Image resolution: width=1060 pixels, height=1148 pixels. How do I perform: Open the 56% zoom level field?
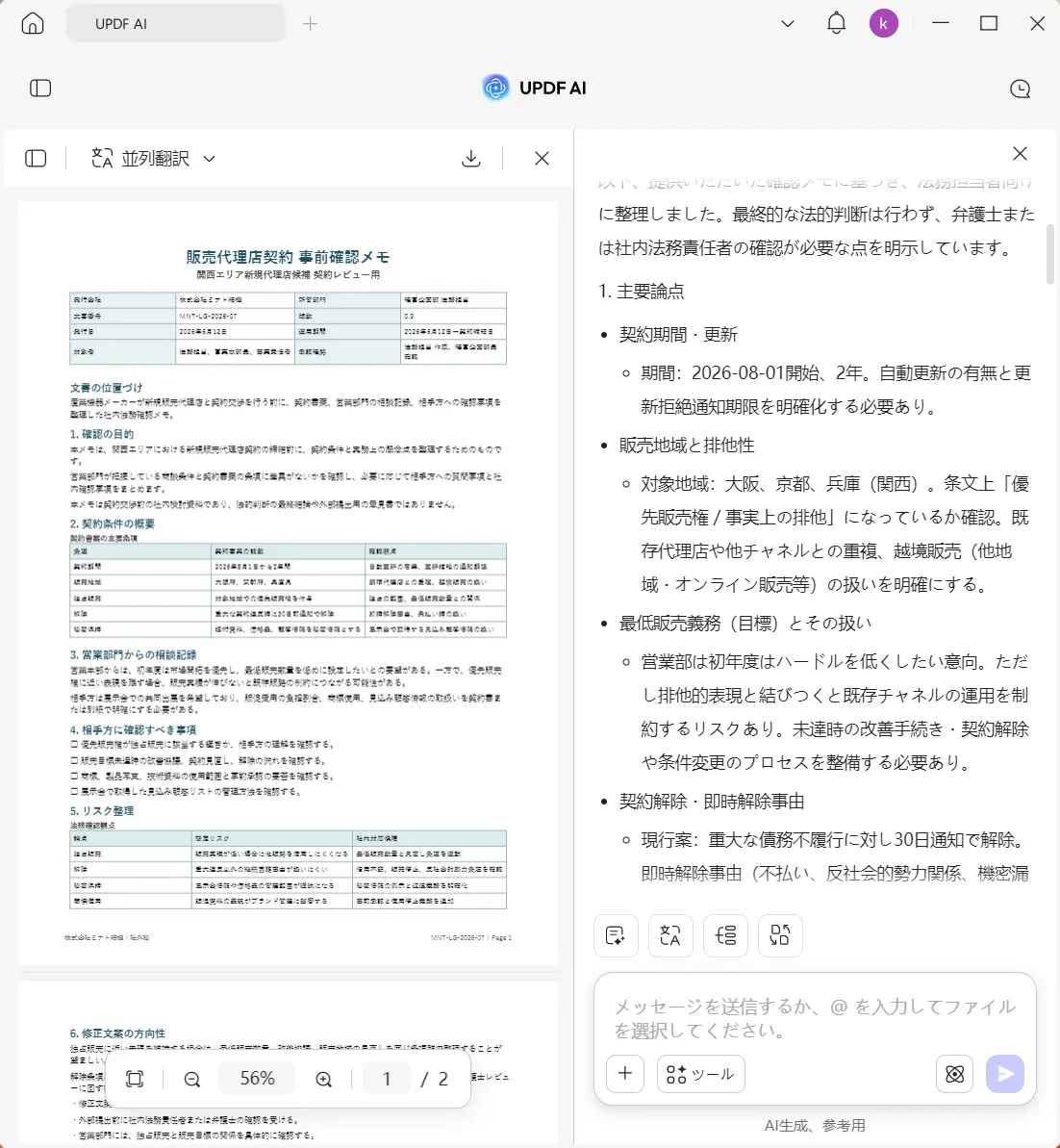click(x=257, y=1079)
